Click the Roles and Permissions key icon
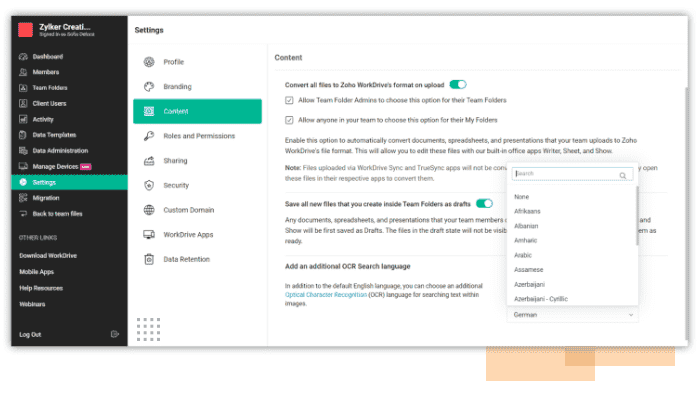The height and width of the screenshot is (400, 700). tap(149, 136)
